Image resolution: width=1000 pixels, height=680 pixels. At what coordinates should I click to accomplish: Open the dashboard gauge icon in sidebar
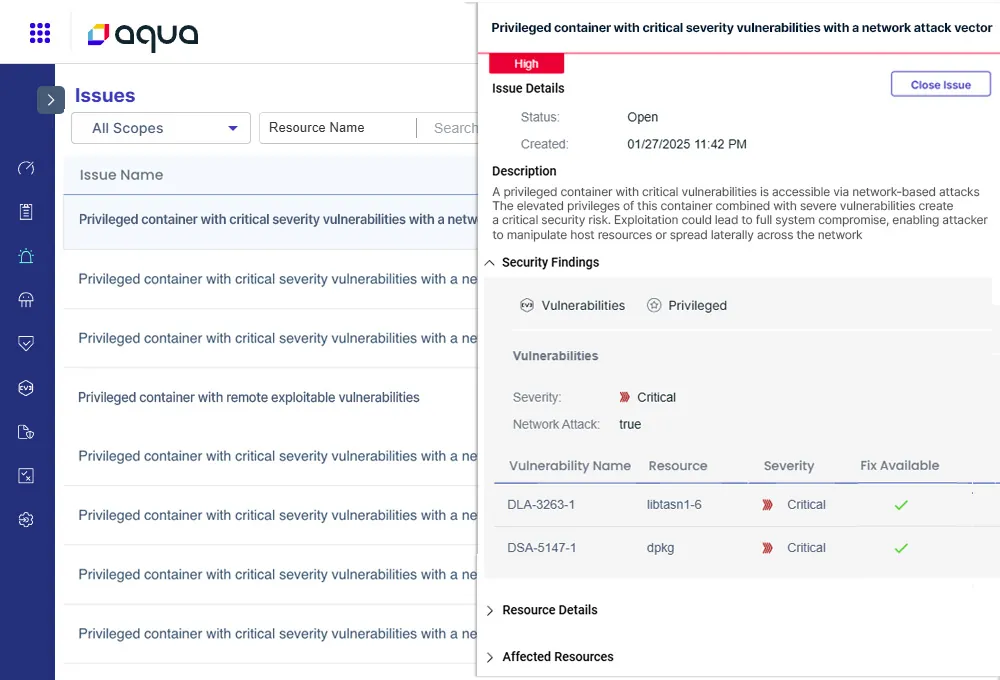26,168
